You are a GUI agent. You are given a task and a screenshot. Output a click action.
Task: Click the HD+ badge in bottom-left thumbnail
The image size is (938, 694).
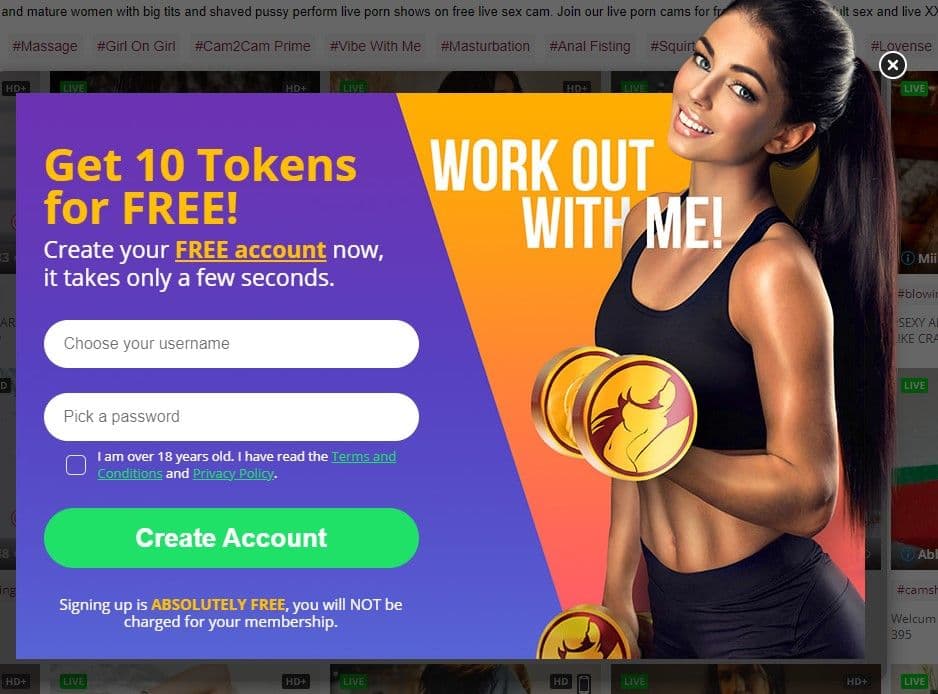[16, 681]
